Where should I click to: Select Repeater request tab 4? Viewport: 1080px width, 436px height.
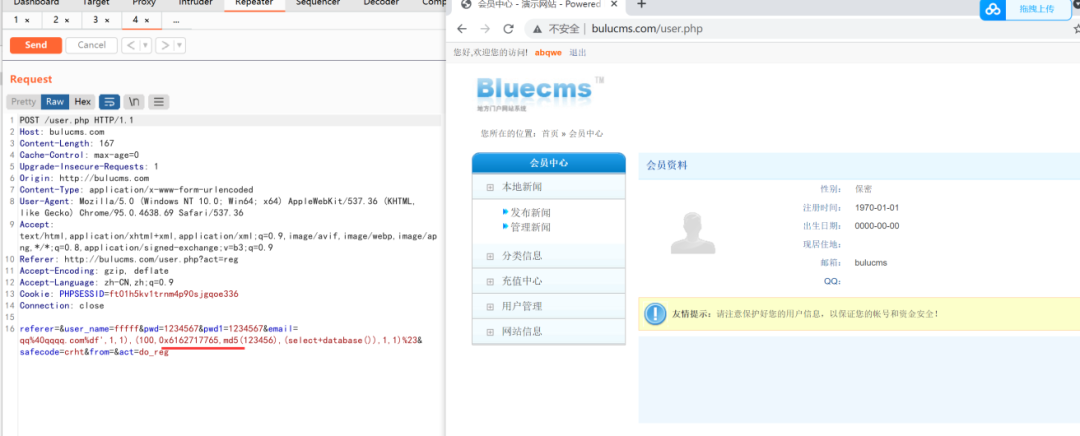136,20
